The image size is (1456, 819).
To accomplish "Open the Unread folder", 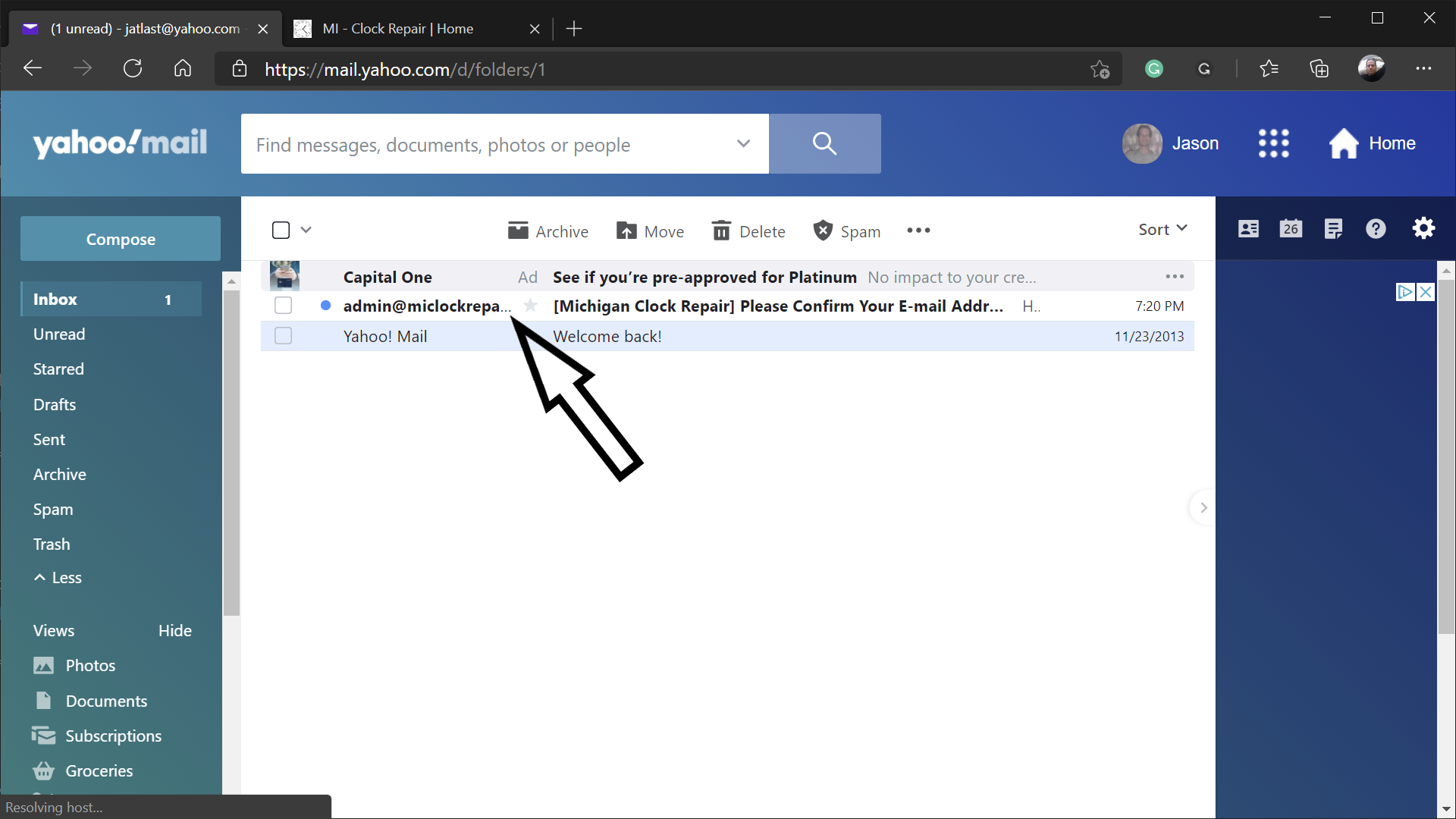I will [59, 334].
